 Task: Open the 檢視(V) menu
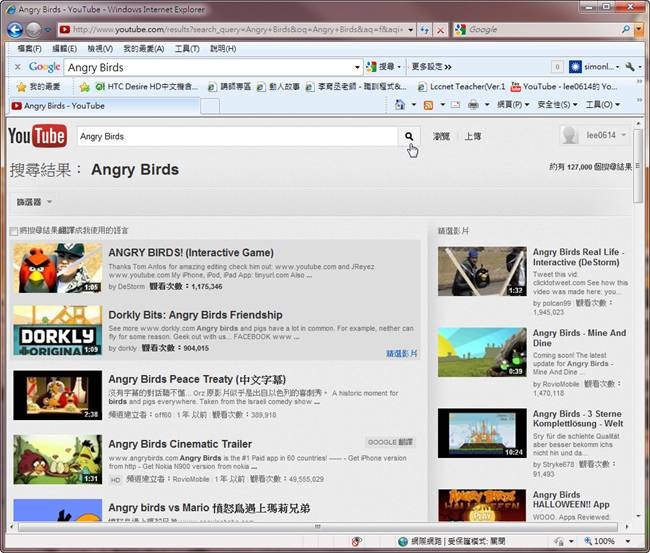[100, 49]
